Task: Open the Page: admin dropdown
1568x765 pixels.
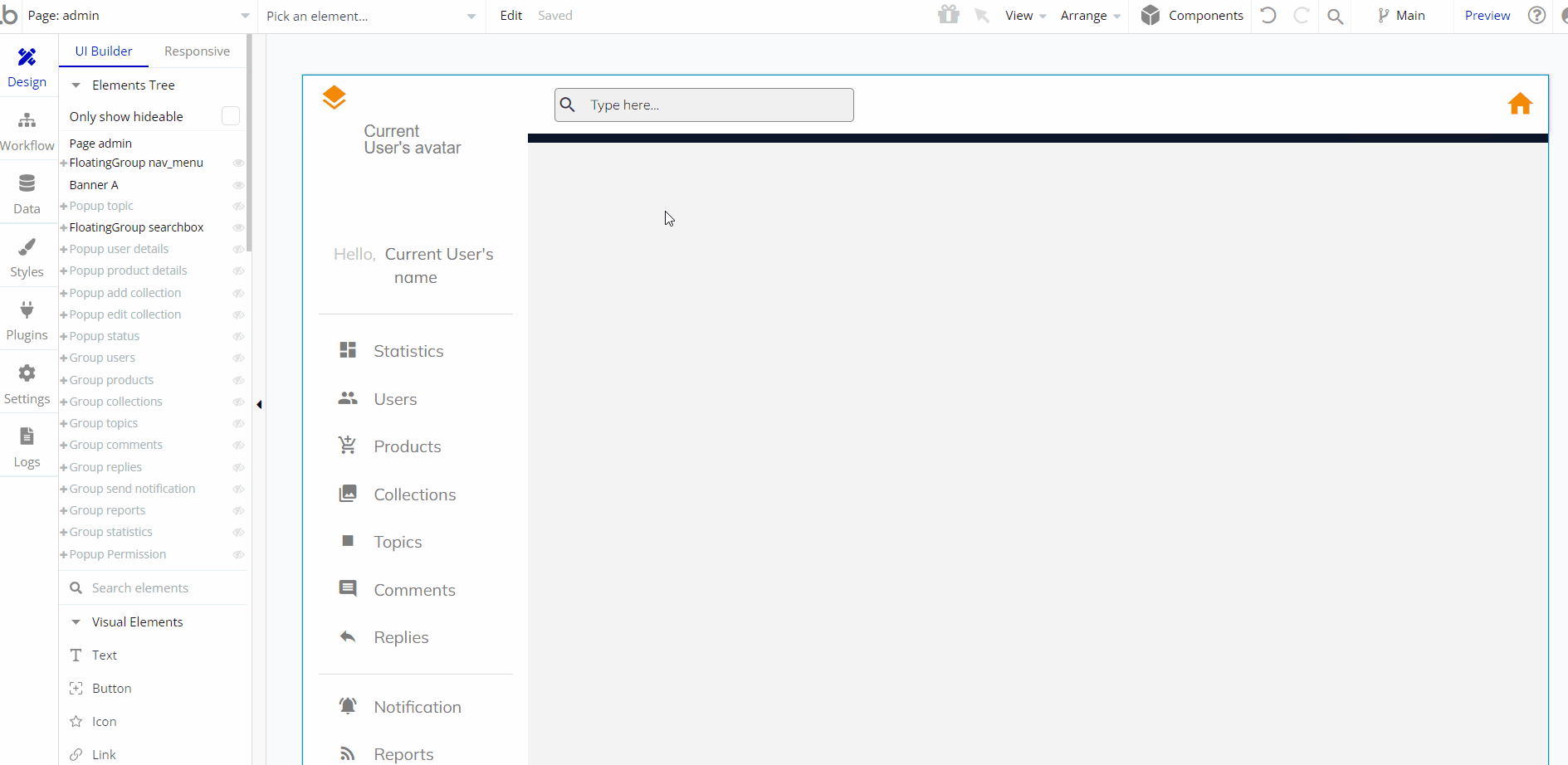Action: (x=139, y=16)
